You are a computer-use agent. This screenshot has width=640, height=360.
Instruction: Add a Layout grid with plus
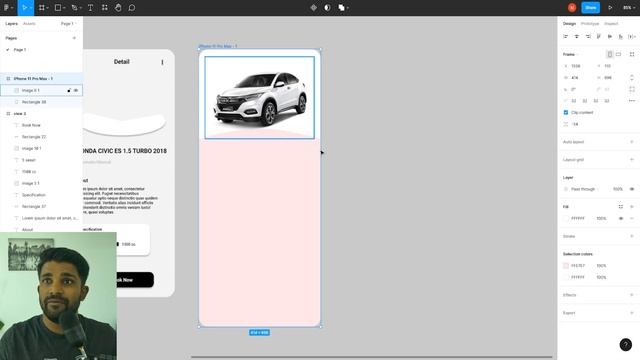click(632, 160)
